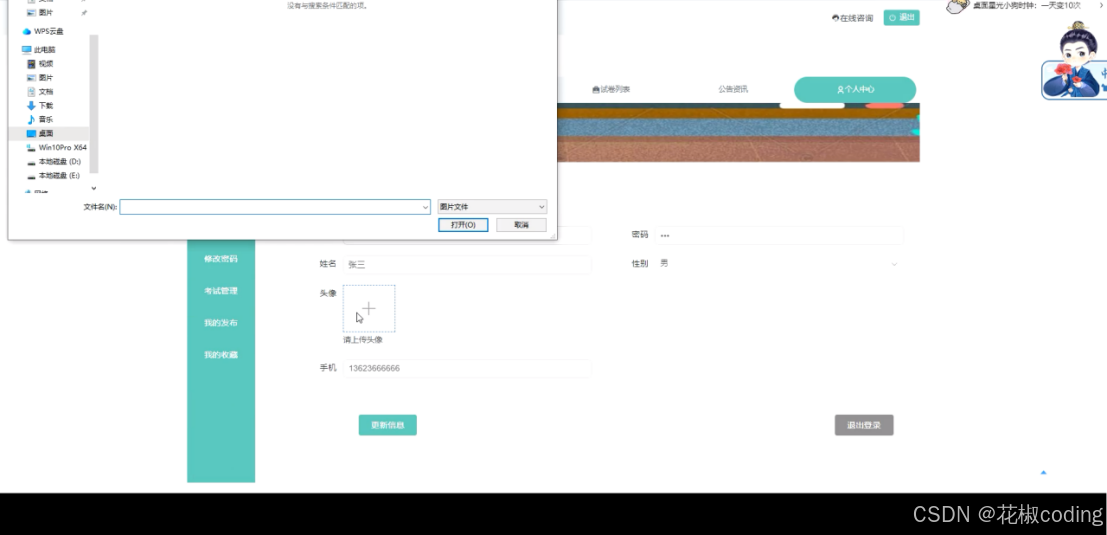The width and height of the screenshot is (1107, 535).
Task: Click the 取消 button in file dialog
Action: pyautogui.click(x=521, y=225)
